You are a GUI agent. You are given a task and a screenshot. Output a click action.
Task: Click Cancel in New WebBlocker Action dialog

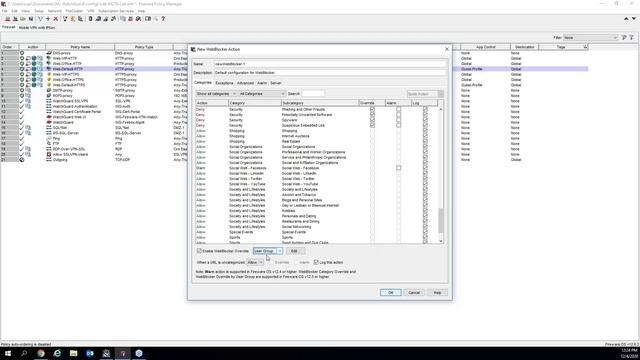click(x=414, y=293)
